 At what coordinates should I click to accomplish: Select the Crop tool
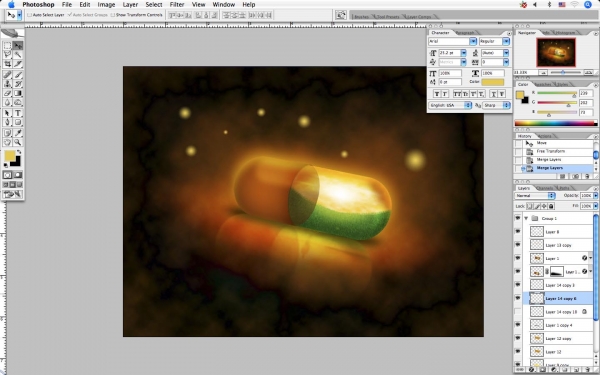[x=7, y=64]
